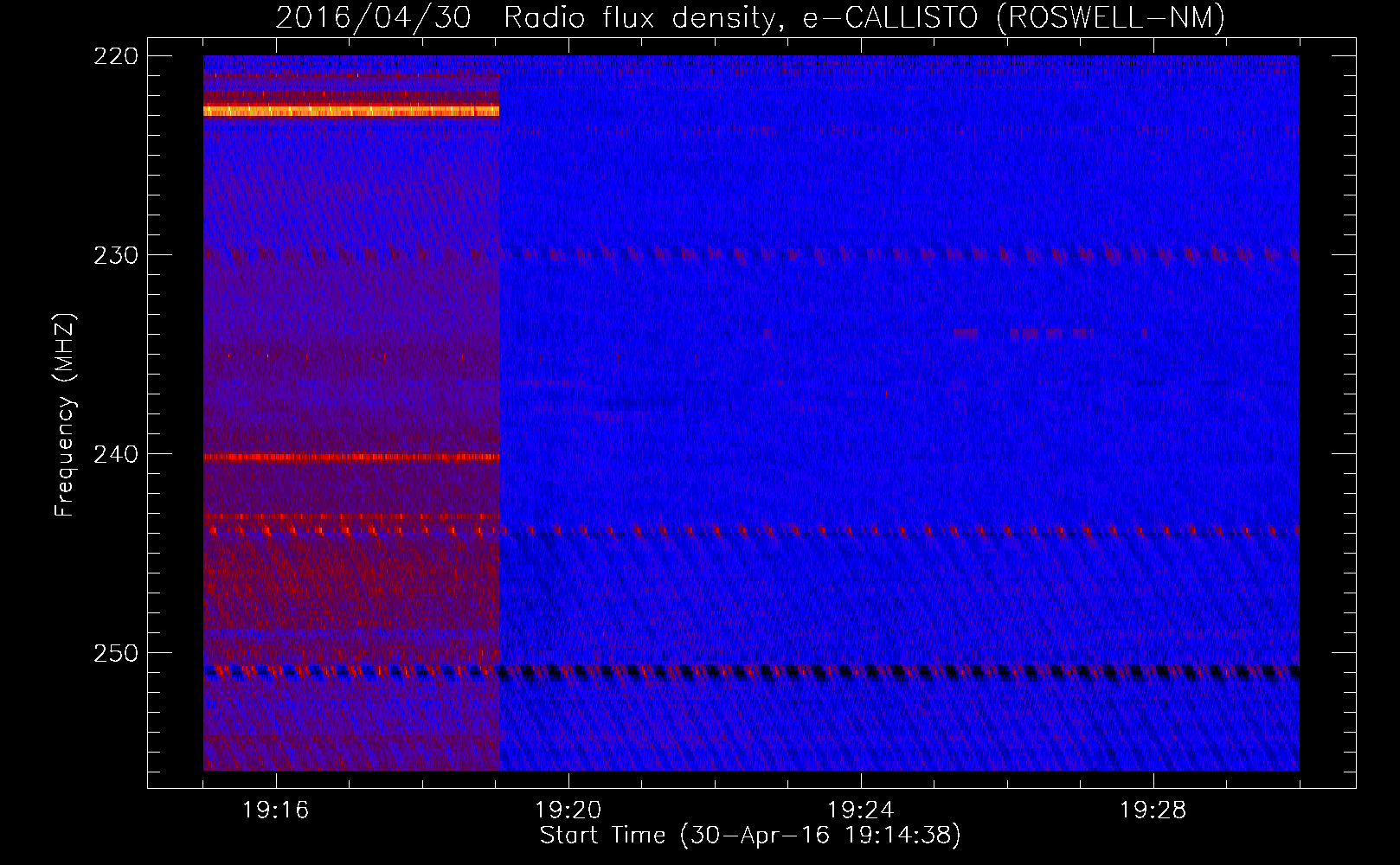
Task: Click the 220 frequency tick label
Action: [116, 56]
